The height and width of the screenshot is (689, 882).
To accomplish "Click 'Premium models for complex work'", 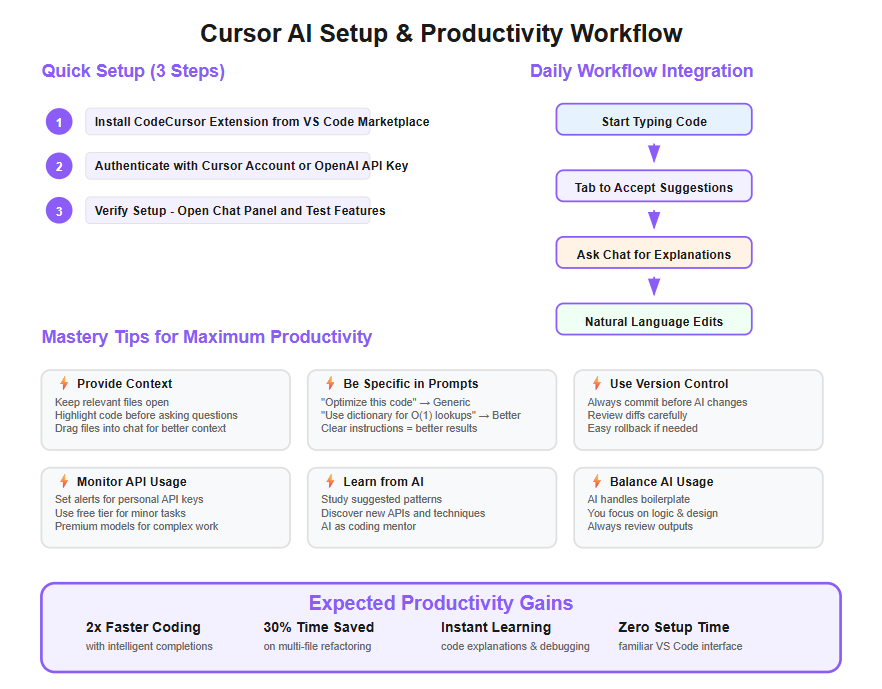I will tap(136, 526).
